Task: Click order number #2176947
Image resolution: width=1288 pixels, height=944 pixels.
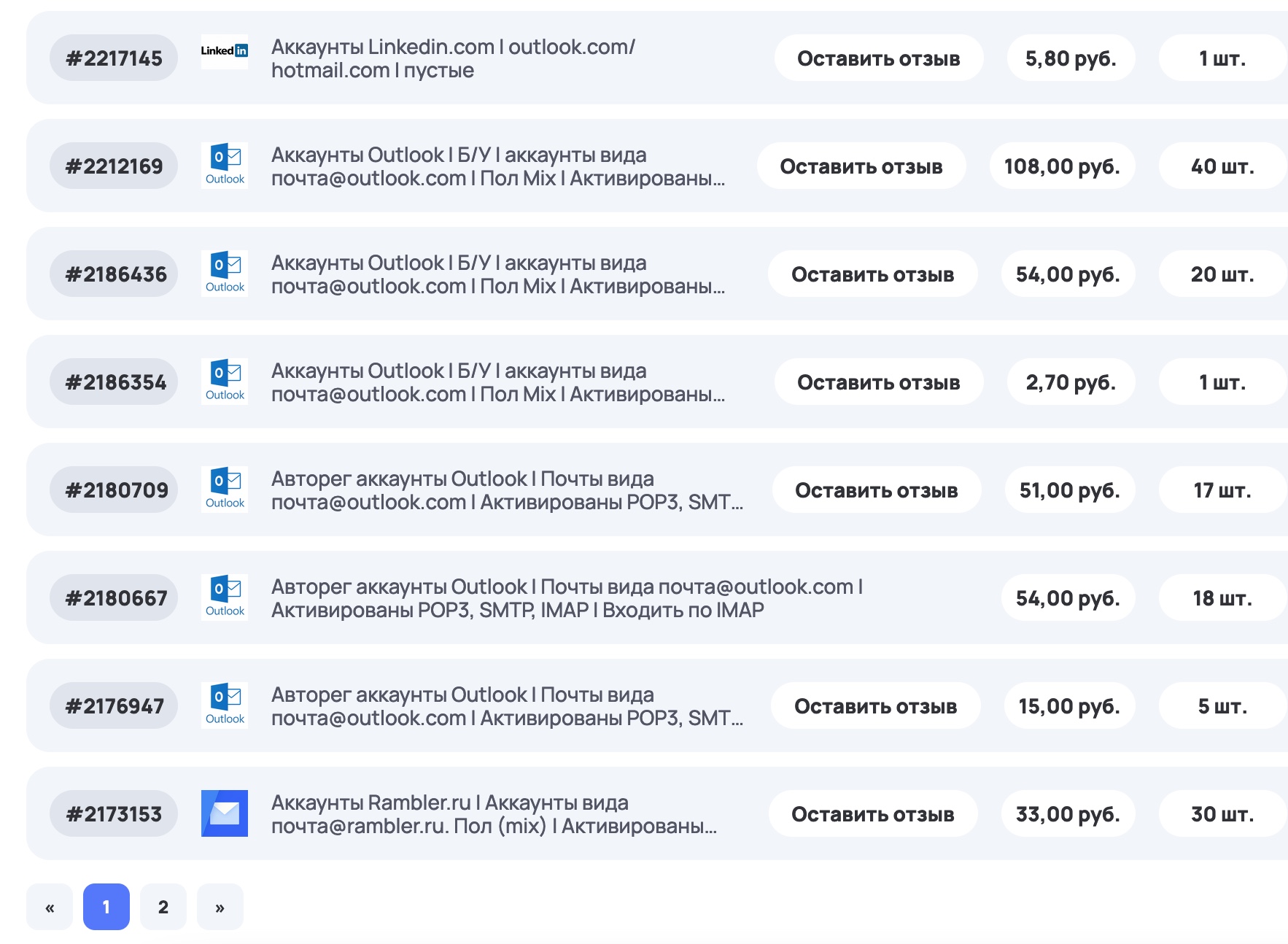Action: click(114, 705)
